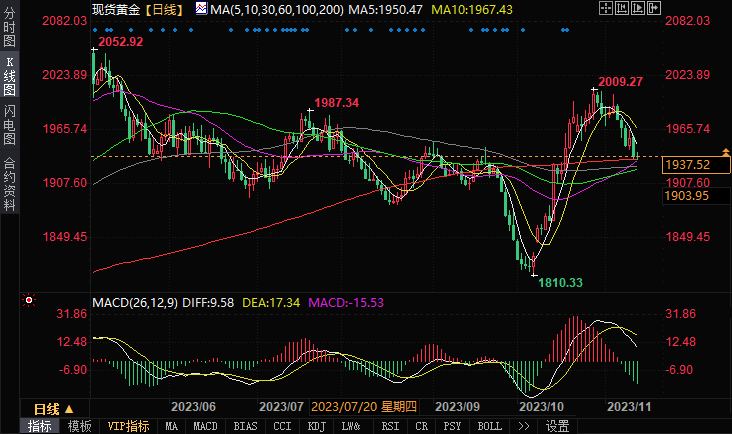Apply the PSY indicator
The height and width of the screenshot is (434, 732).
pos(452,426)
